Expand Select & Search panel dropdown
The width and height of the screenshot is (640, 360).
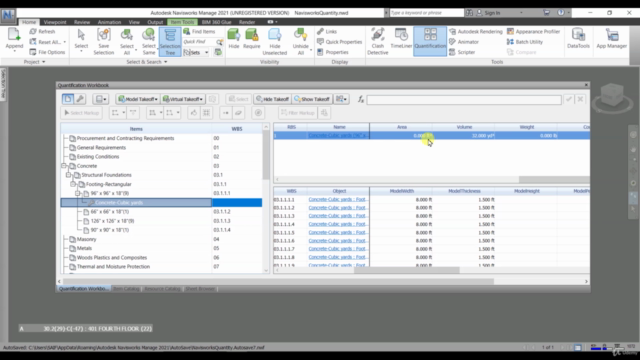[147, 62]
